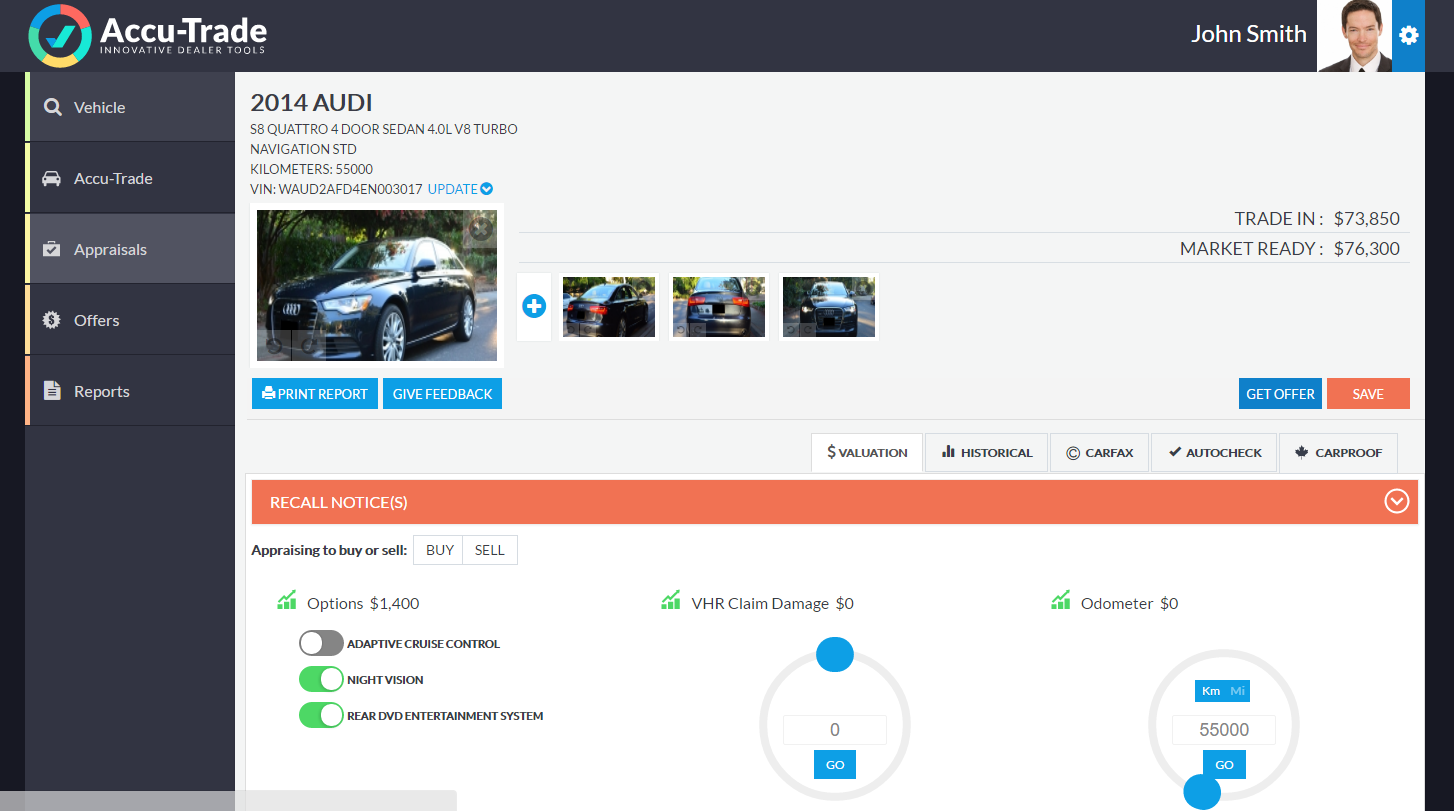Switch to the AUTOCHECK tab
The image size is (1454, 811).
[1214, 452]
